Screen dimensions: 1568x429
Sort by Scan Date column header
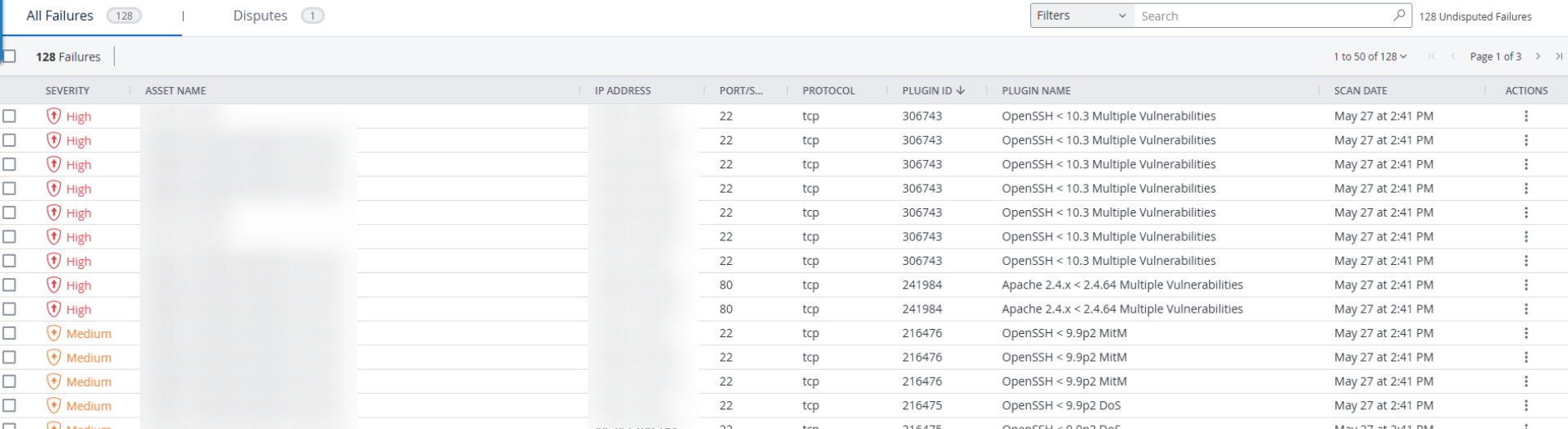pos(1361,91)
